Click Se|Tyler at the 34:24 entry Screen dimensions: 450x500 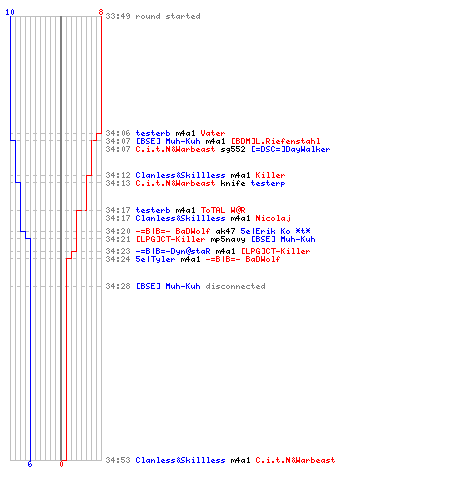point(155,259)
